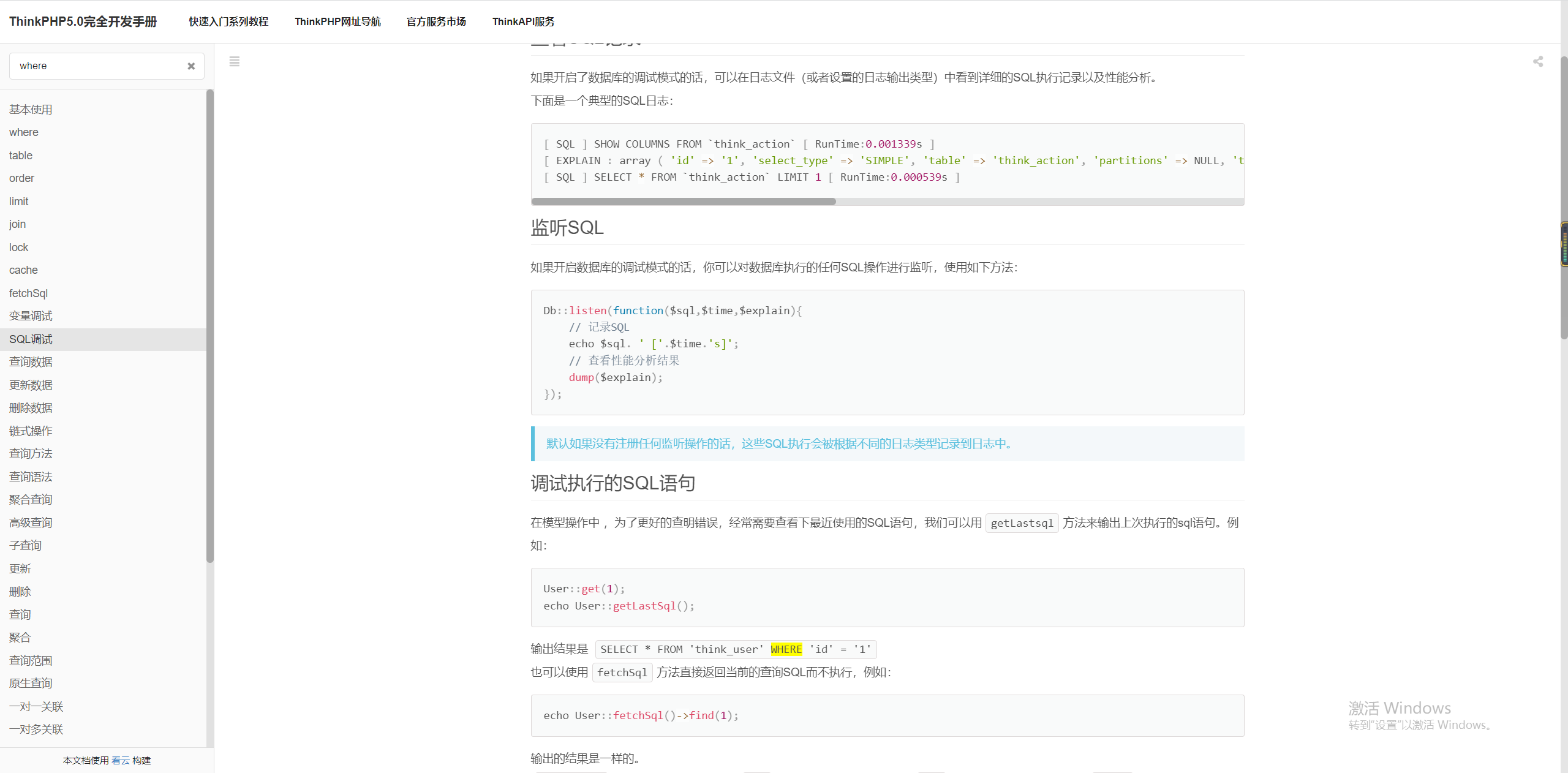Open 官方服务市场 nav link
1568x773 pixels.
pos(436,21)
